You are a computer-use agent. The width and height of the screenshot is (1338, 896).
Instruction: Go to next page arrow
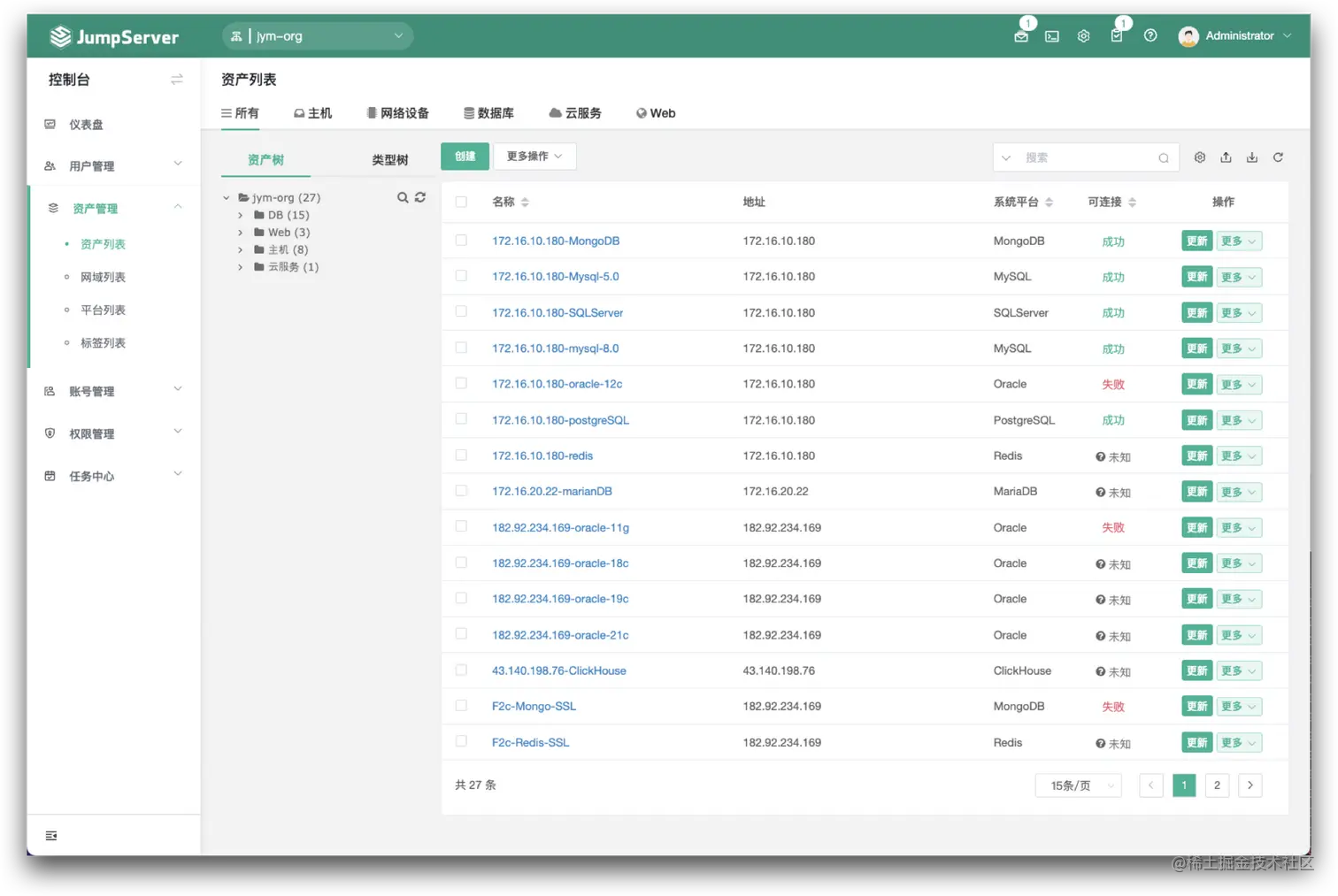pyautogui.click(x=1250, y=785)
